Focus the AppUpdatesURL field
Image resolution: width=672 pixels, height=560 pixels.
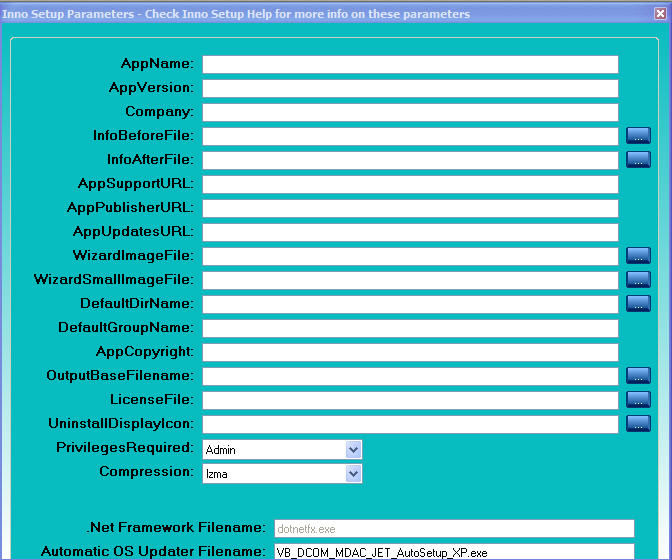tap(410, 232)
